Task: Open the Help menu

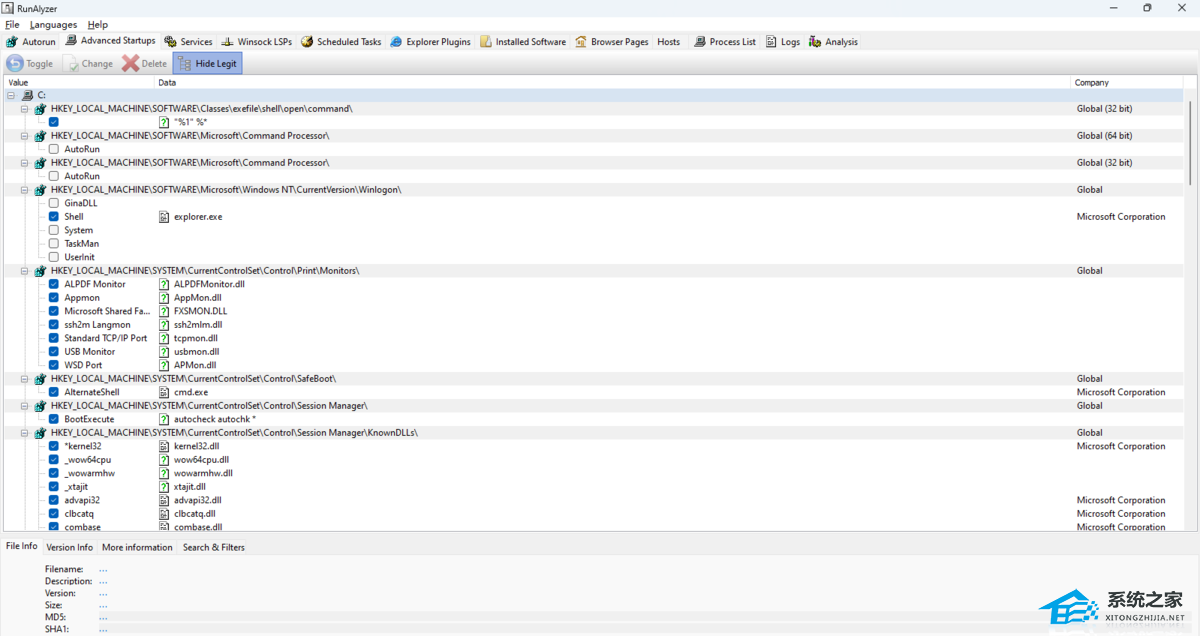Action: click(x=98, y=24)
